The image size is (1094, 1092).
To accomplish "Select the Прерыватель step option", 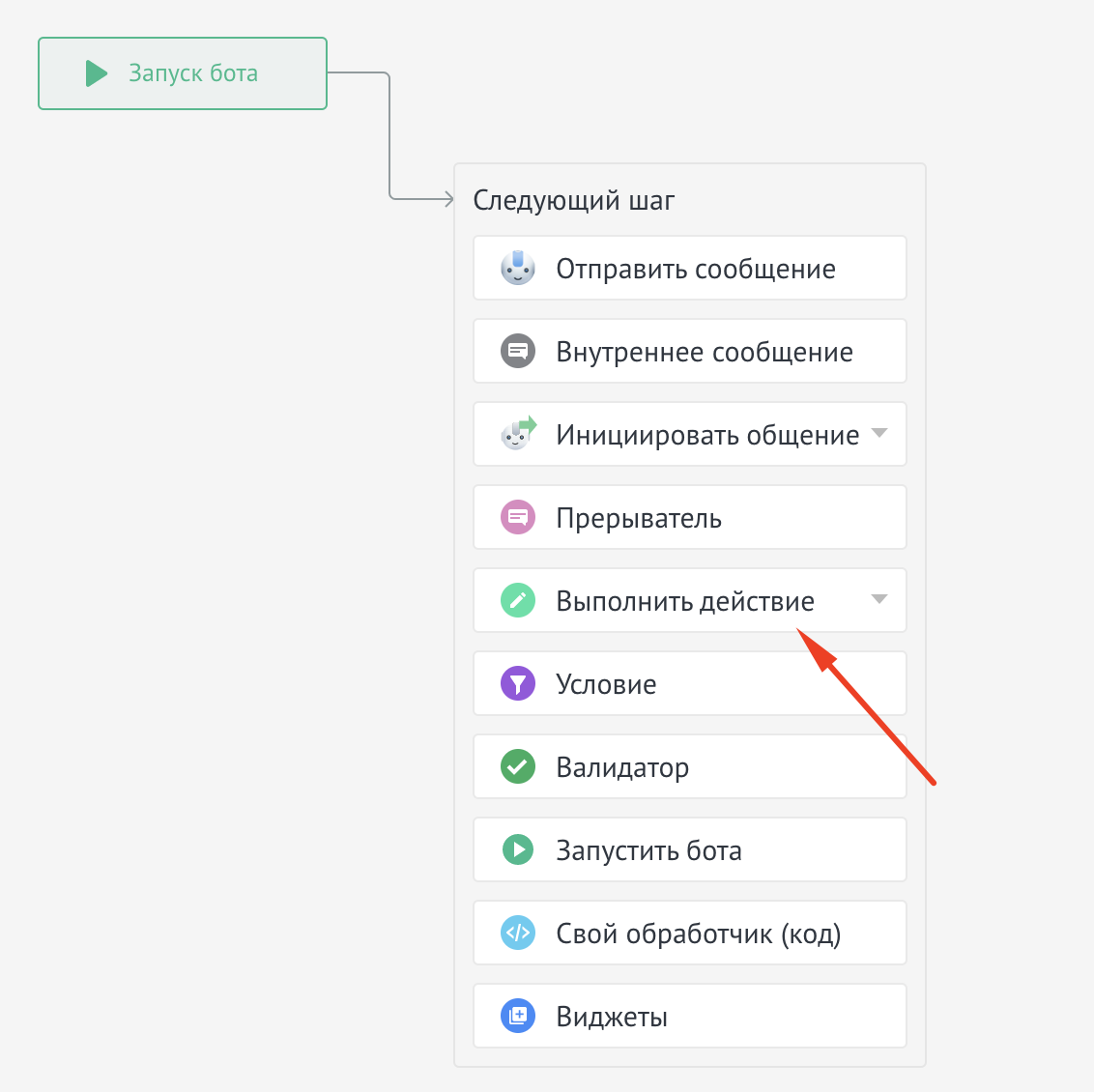I will (x=638, y=518).
